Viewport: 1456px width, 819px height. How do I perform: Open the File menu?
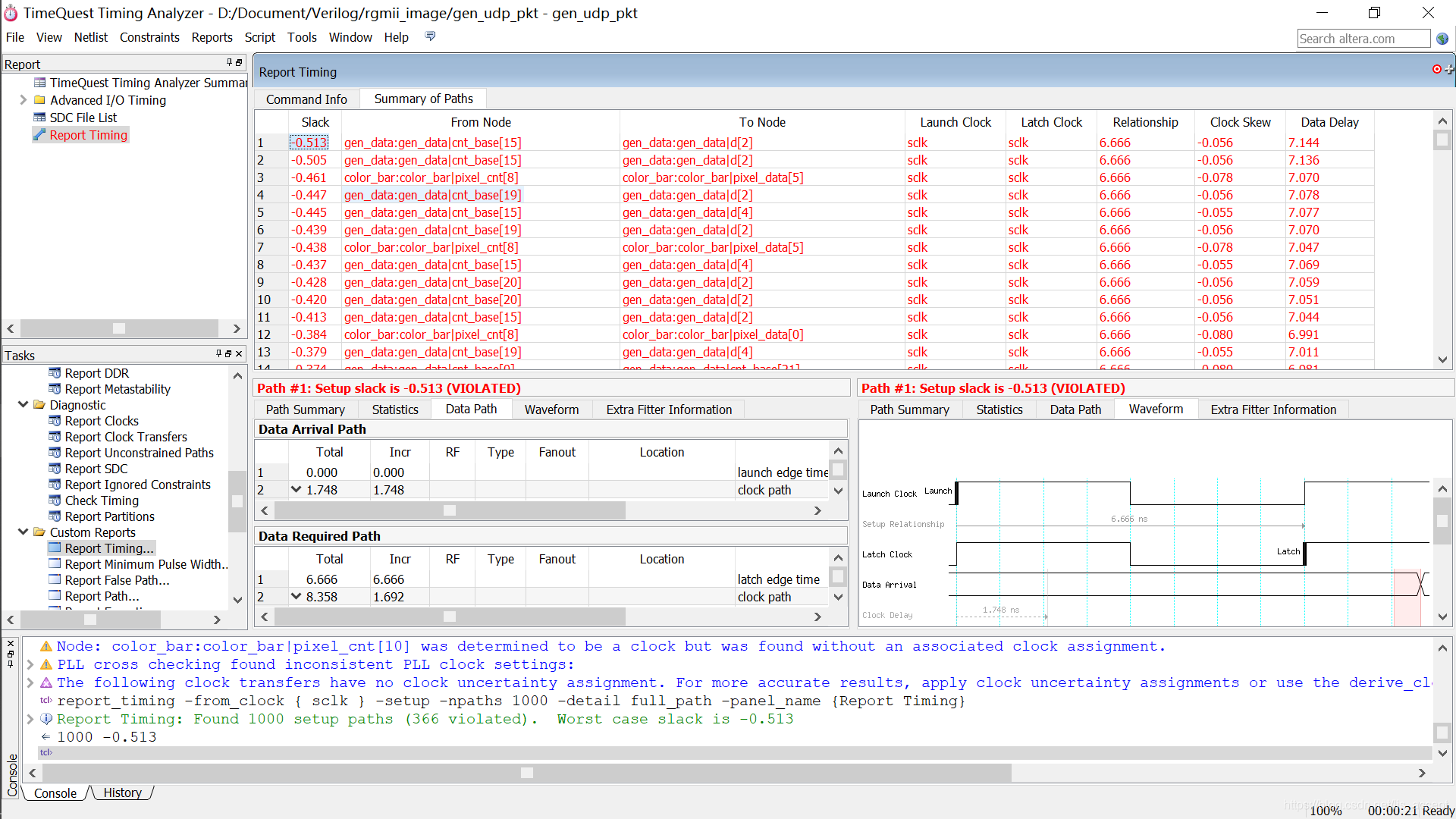click(15, 37)
